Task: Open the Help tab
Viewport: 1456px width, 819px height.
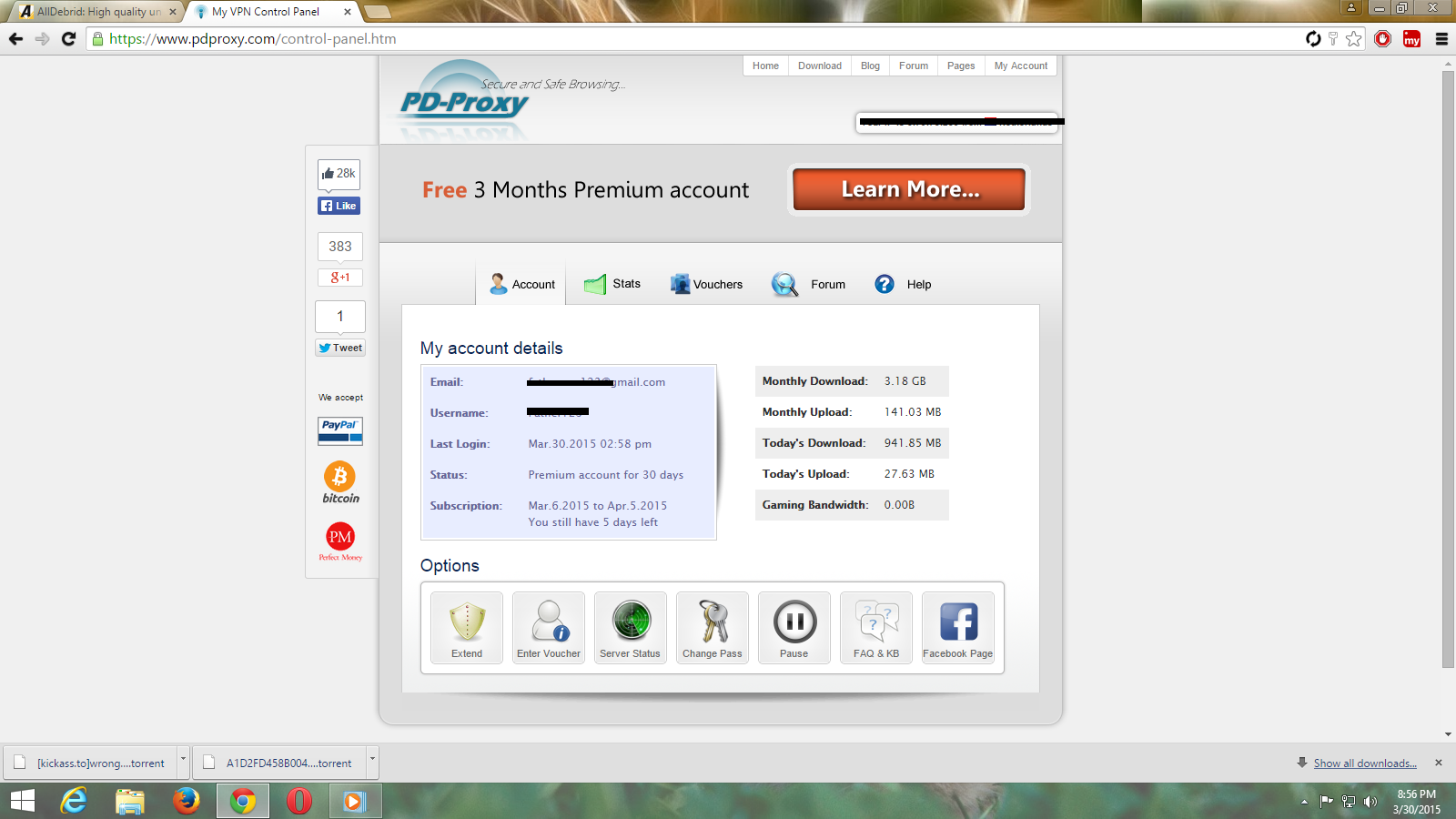Action: (x=903, y=284)
